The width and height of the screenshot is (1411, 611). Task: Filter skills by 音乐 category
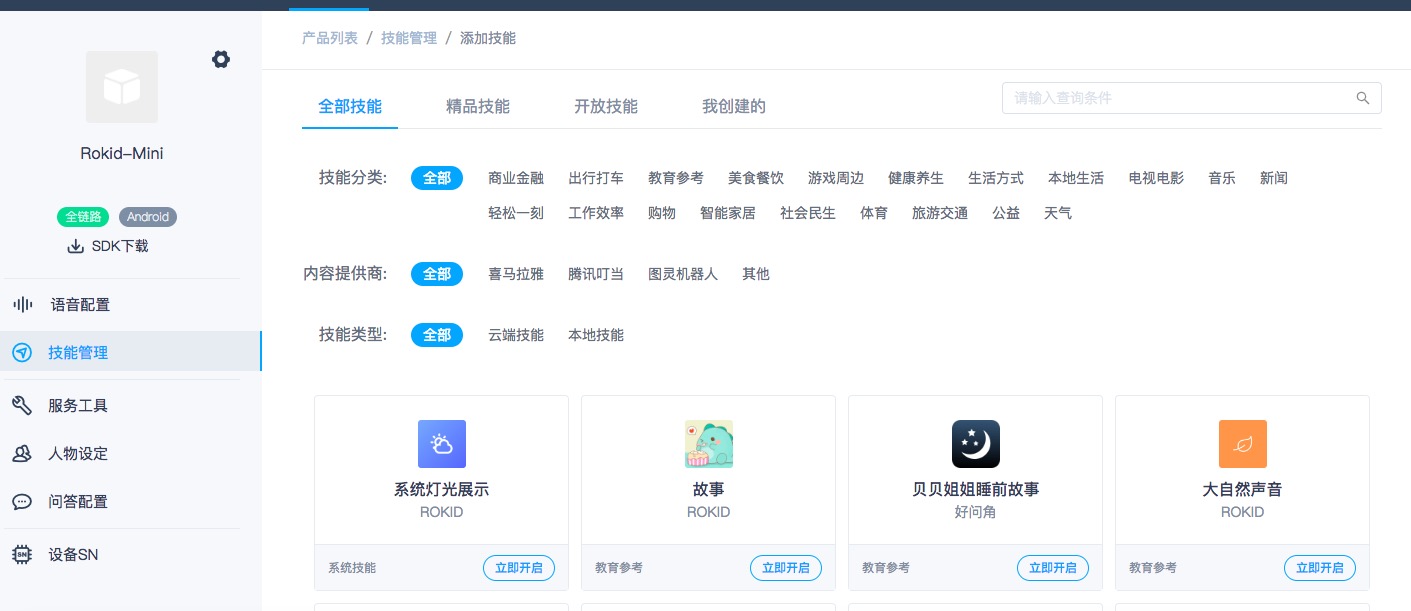[x=1222, y=178]
